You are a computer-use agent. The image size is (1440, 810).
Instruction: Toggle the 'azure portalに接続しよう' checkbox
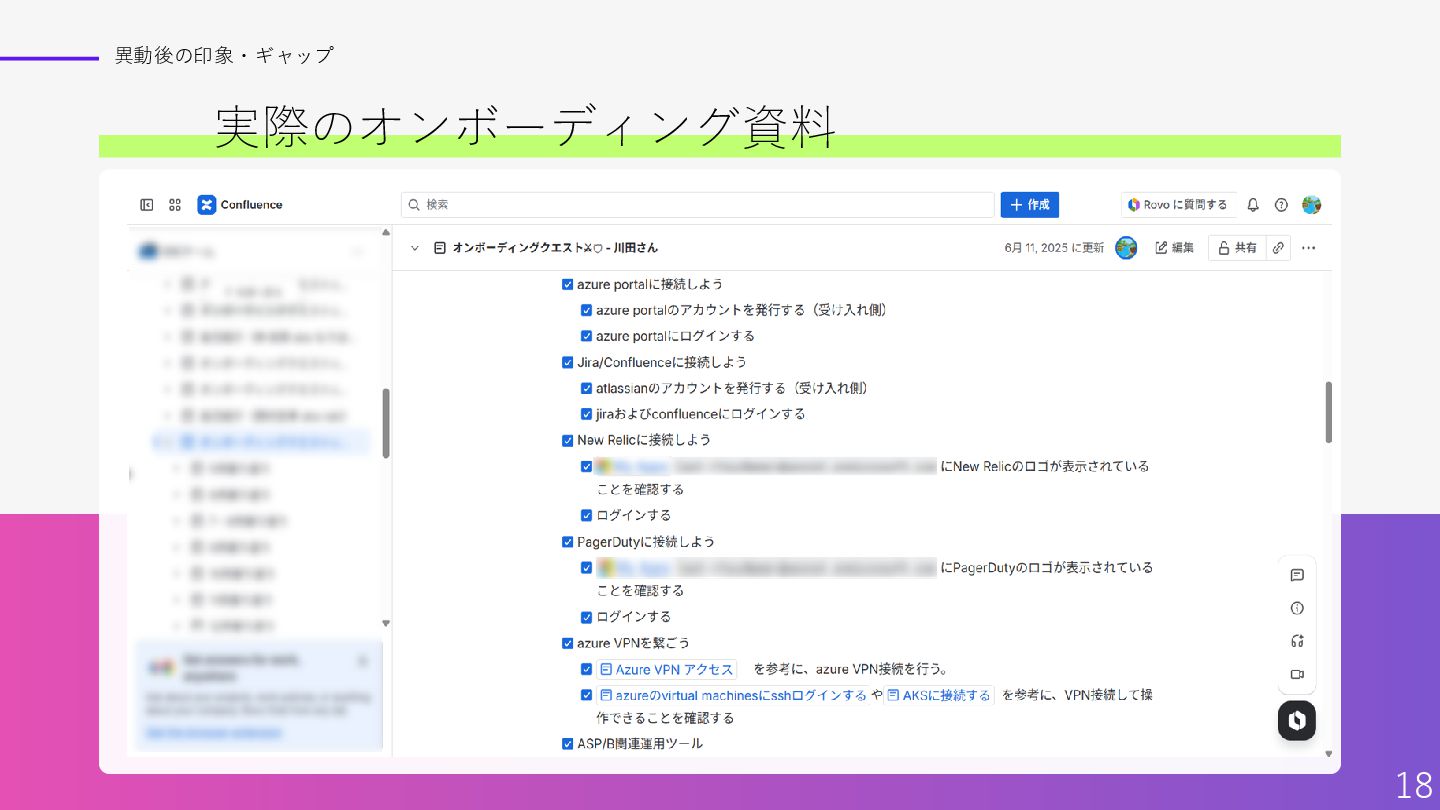[x=568, y=285]
